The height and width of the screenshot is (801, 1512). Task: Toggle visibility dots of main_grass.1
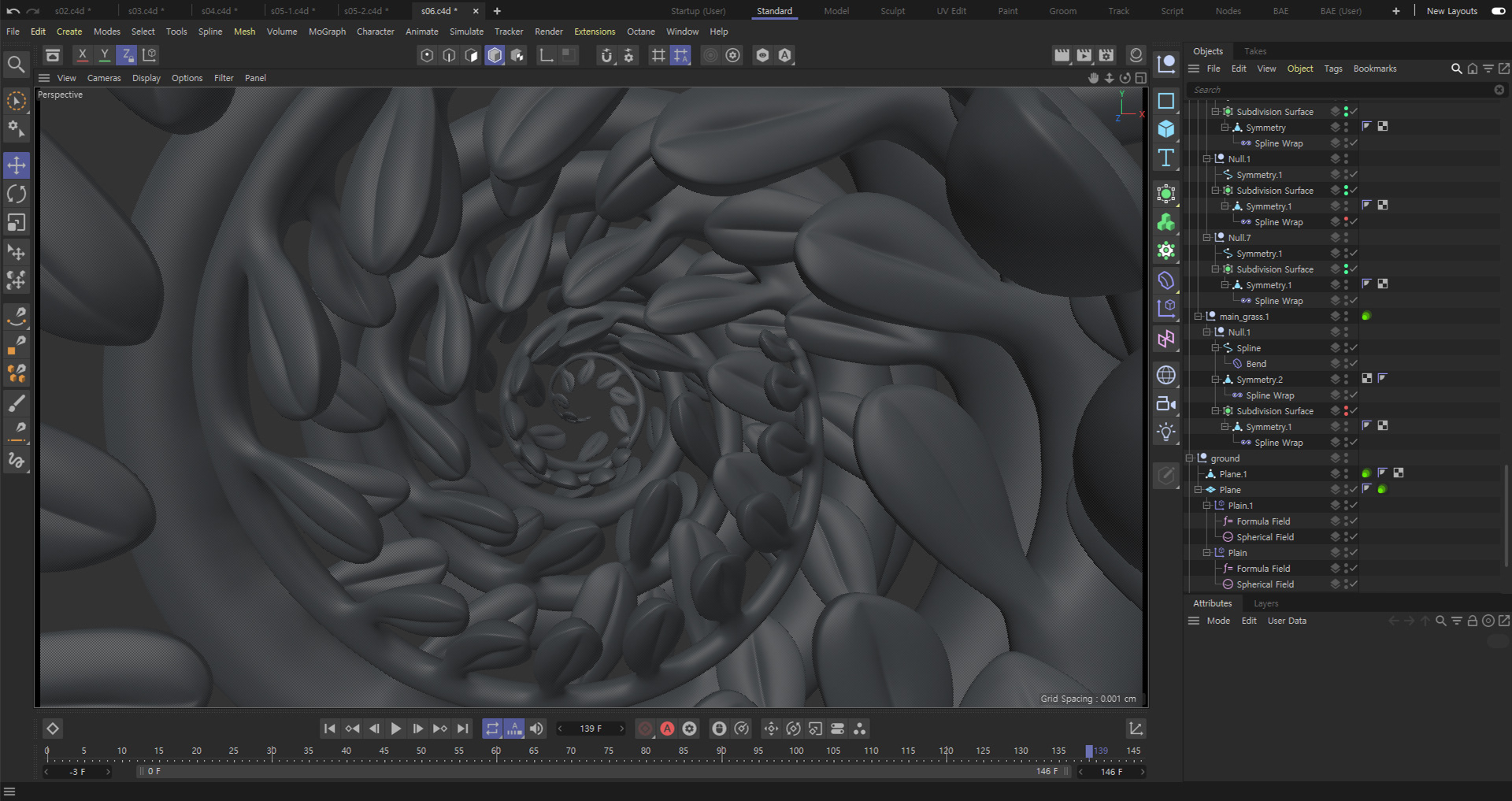point(1346,317)
